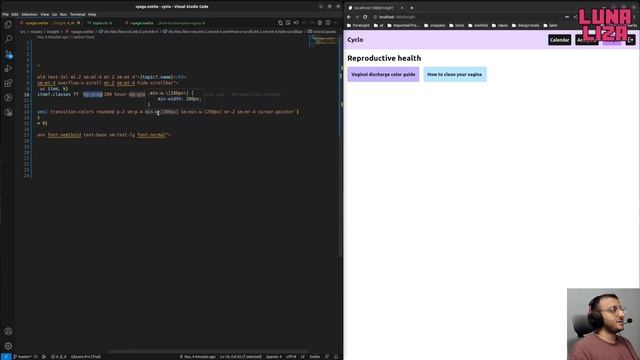Open the design tools bookmarks folder
Viewport: 640px width, 360px height.
pyautogui.click(x=526, y=25)
